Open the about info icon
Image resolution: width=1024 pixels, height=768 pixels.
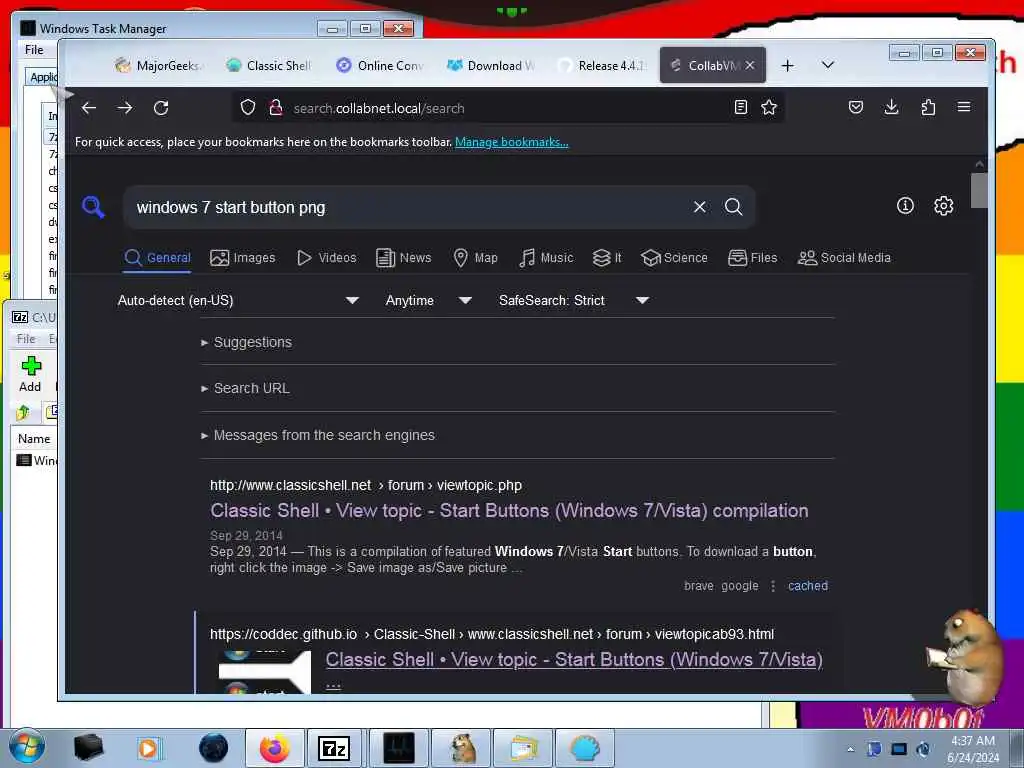(905, 206)
